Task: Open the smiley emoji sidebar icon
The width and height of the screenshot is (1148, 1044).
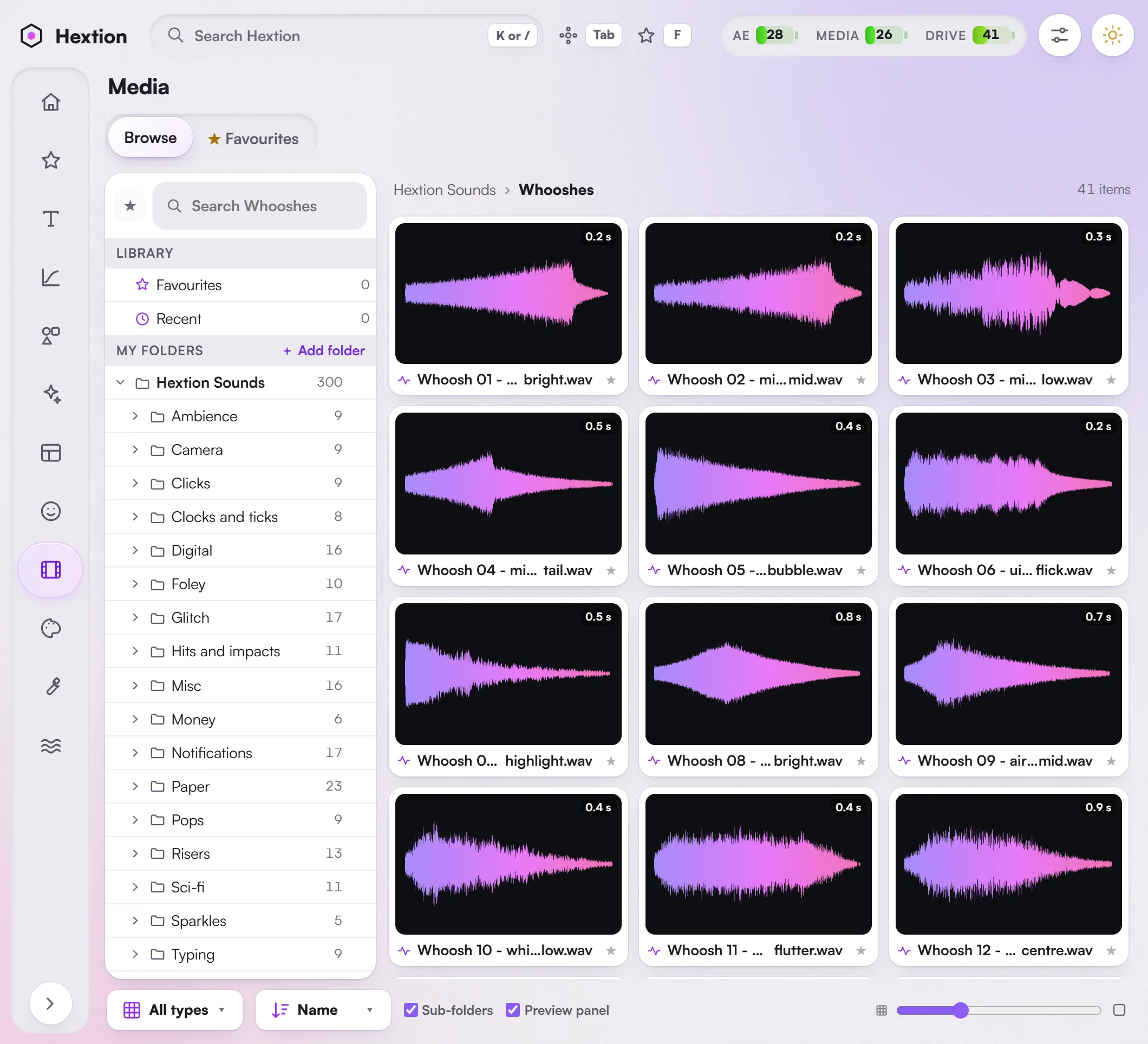Action: (51, 511)
